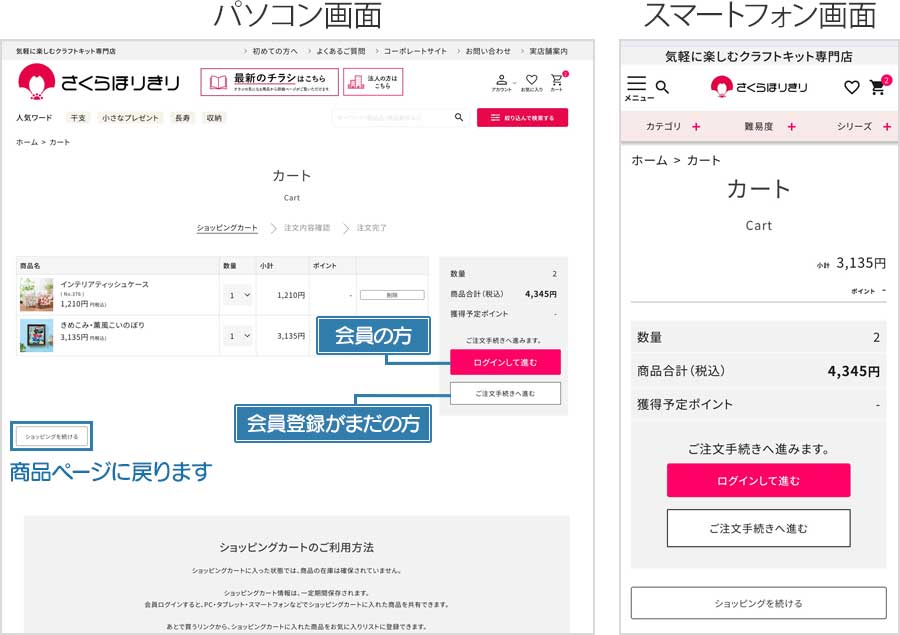The image size is (900, 635).
Task: Open the desktop アカウント account icon
Action: [x=501, y=82]
